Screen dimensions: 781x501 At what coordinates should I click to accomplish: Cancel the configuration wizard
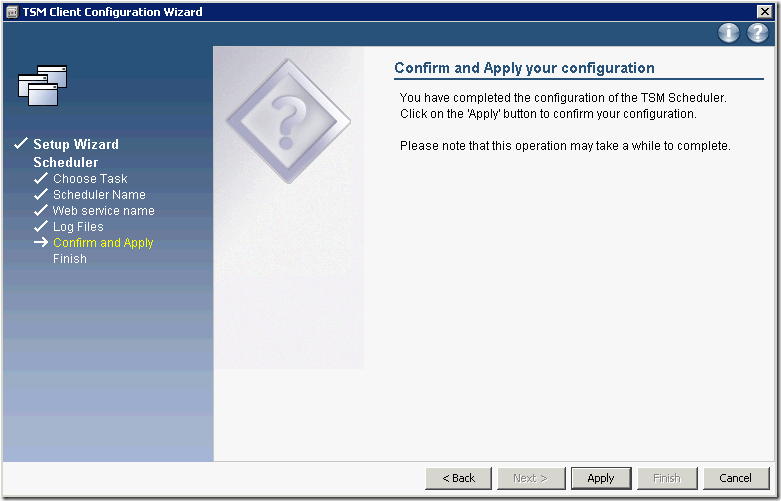[735, 478]
